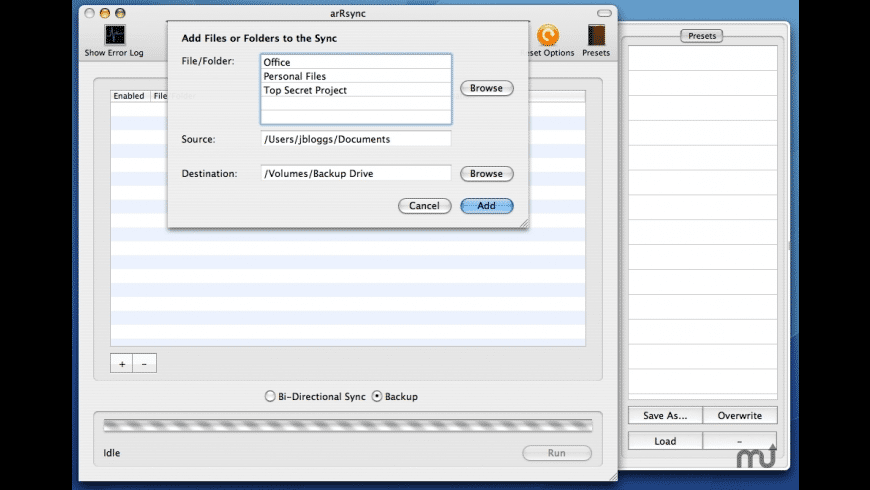Click the Add button in dialog
Image resolution: width=870 pixels, height=490 pixels.
coord(487,206)
